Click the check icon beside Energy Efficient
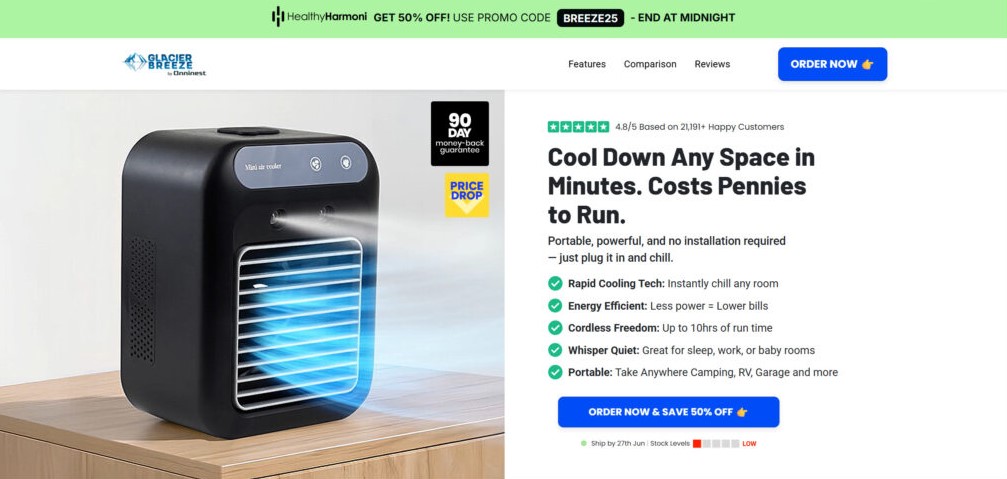This screenshot has width=1007, height=479. click(555, 306)
